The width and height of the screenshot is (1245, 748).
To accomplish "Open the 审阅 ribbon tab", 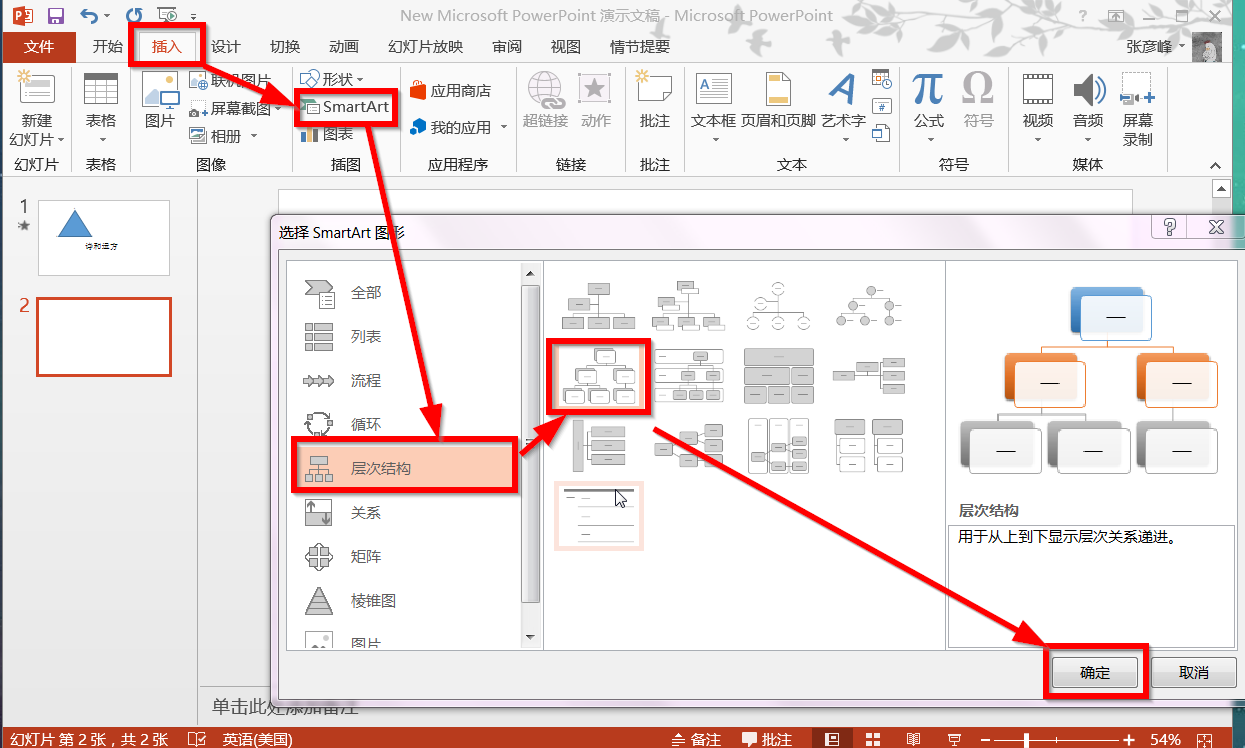I will [507, 47].
